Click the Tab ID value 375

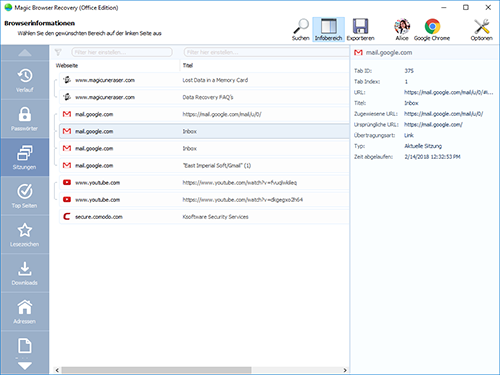click(x=409, y=71)
